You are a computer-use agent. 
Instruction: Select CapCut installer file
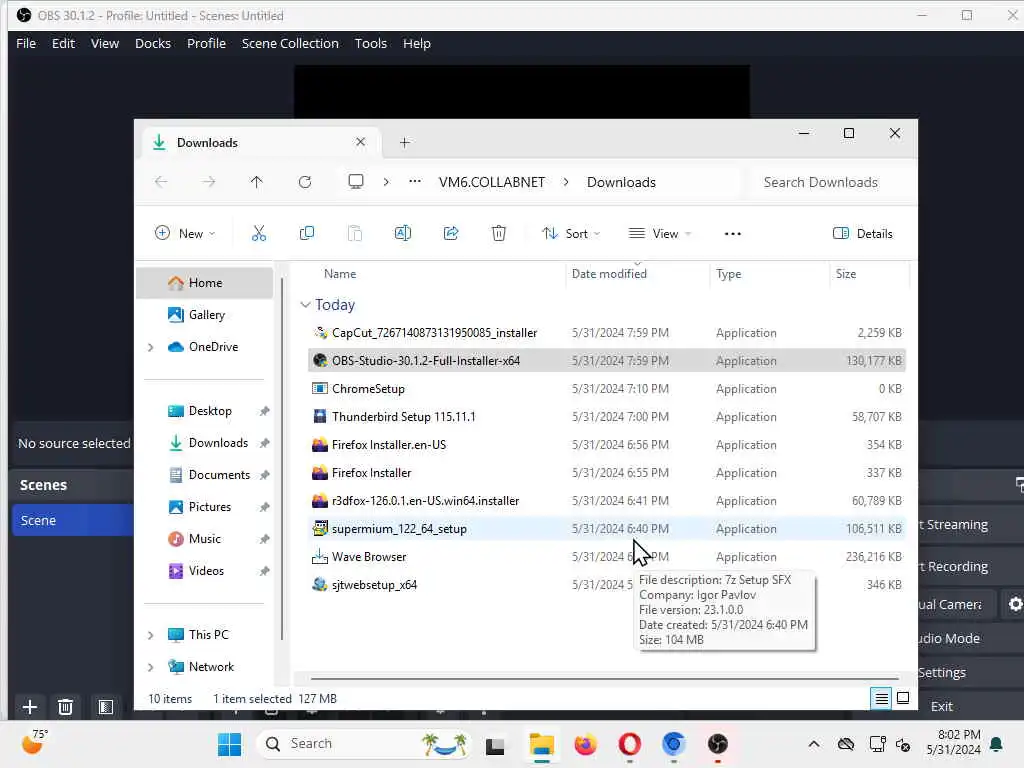pyautogui.click(x=606, y=332)
